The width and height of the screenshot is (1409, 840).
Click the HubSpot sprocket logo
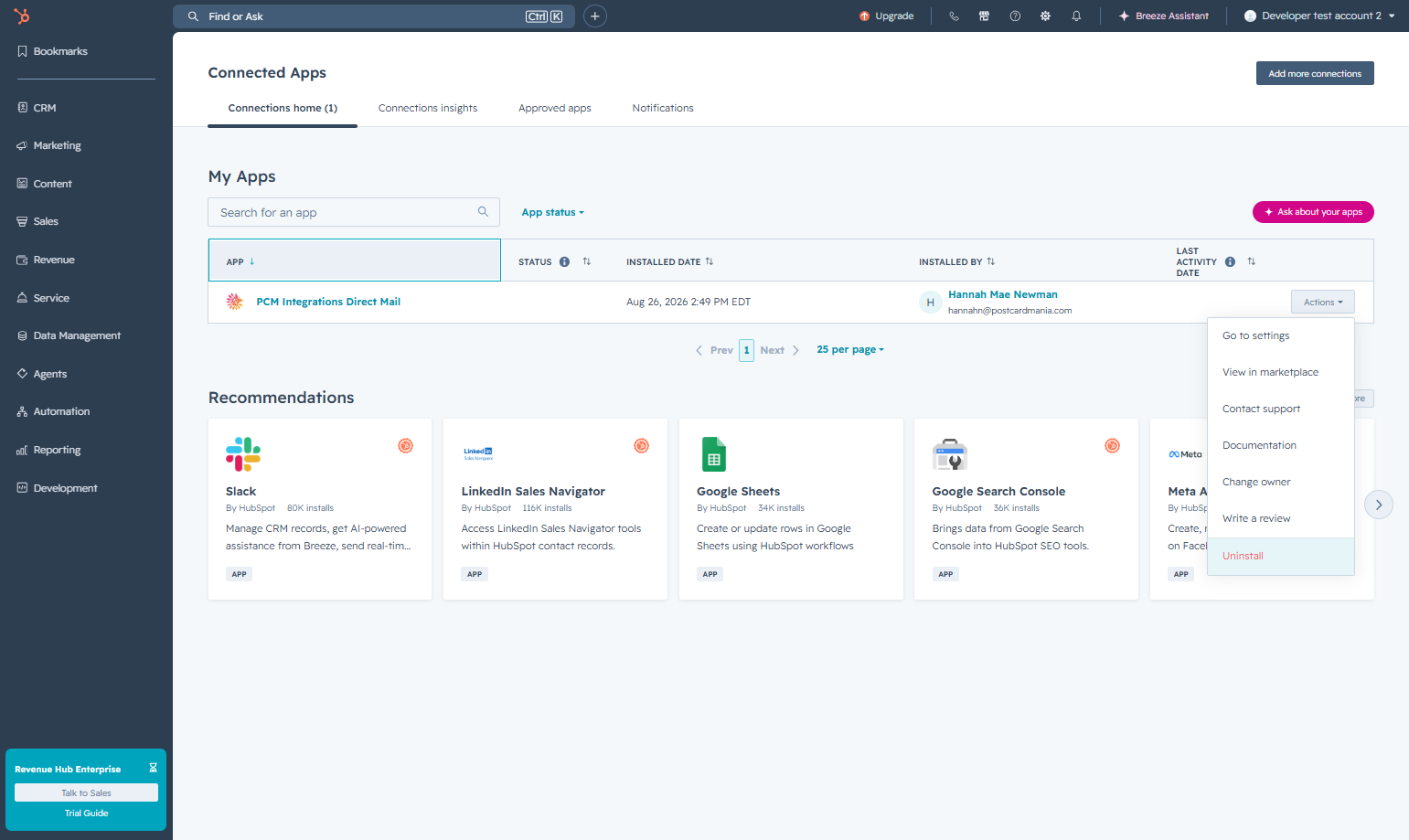22,16
